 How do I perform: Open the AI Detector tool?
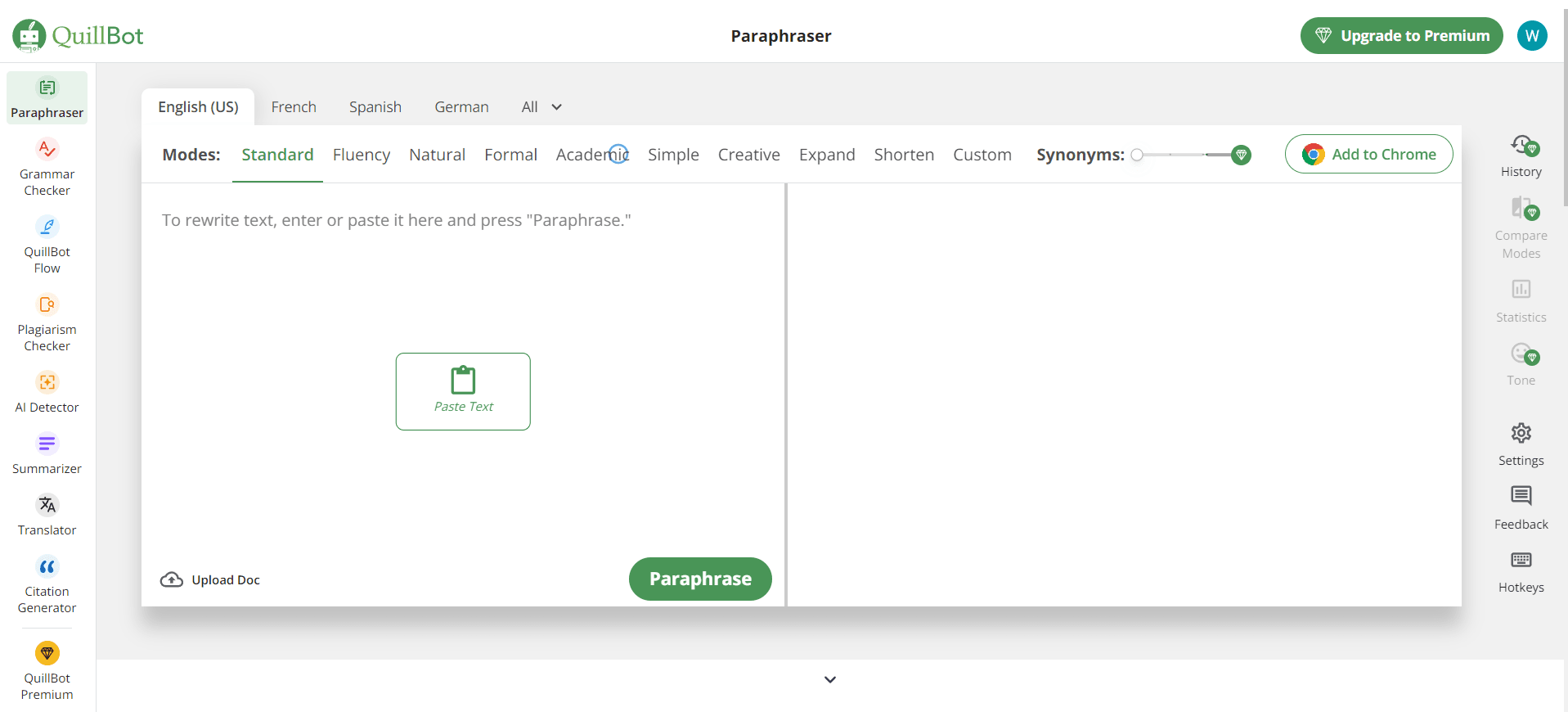[x=47, y=392]
